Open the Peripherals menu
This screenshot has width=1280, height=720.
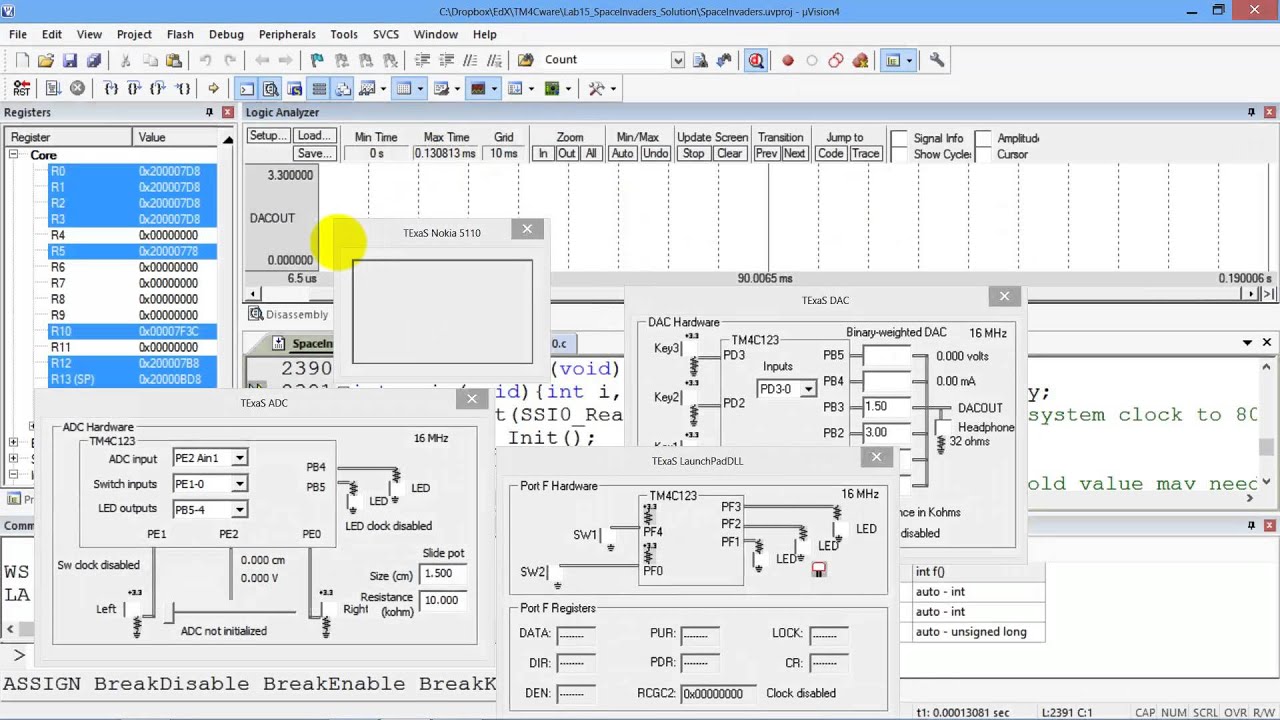coord(287,34)
